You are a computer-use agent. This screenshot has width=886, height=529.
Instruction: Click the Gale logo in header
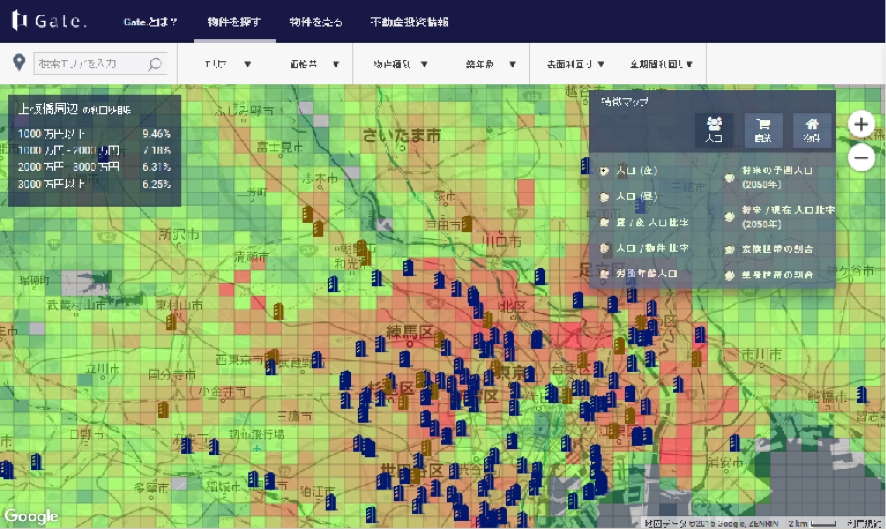(x=49, y=21)
